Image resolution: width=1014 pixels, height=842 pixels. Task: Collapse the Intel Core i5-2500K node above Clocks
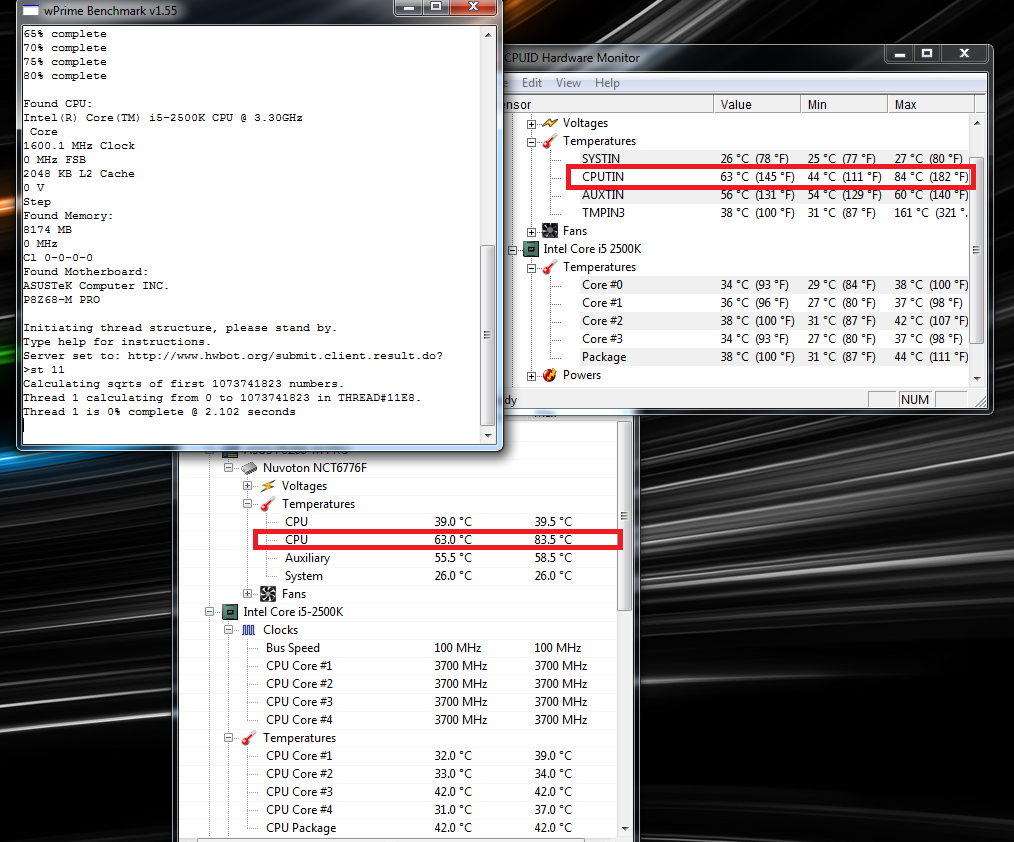pyautogui.click(x=209, y=612)
